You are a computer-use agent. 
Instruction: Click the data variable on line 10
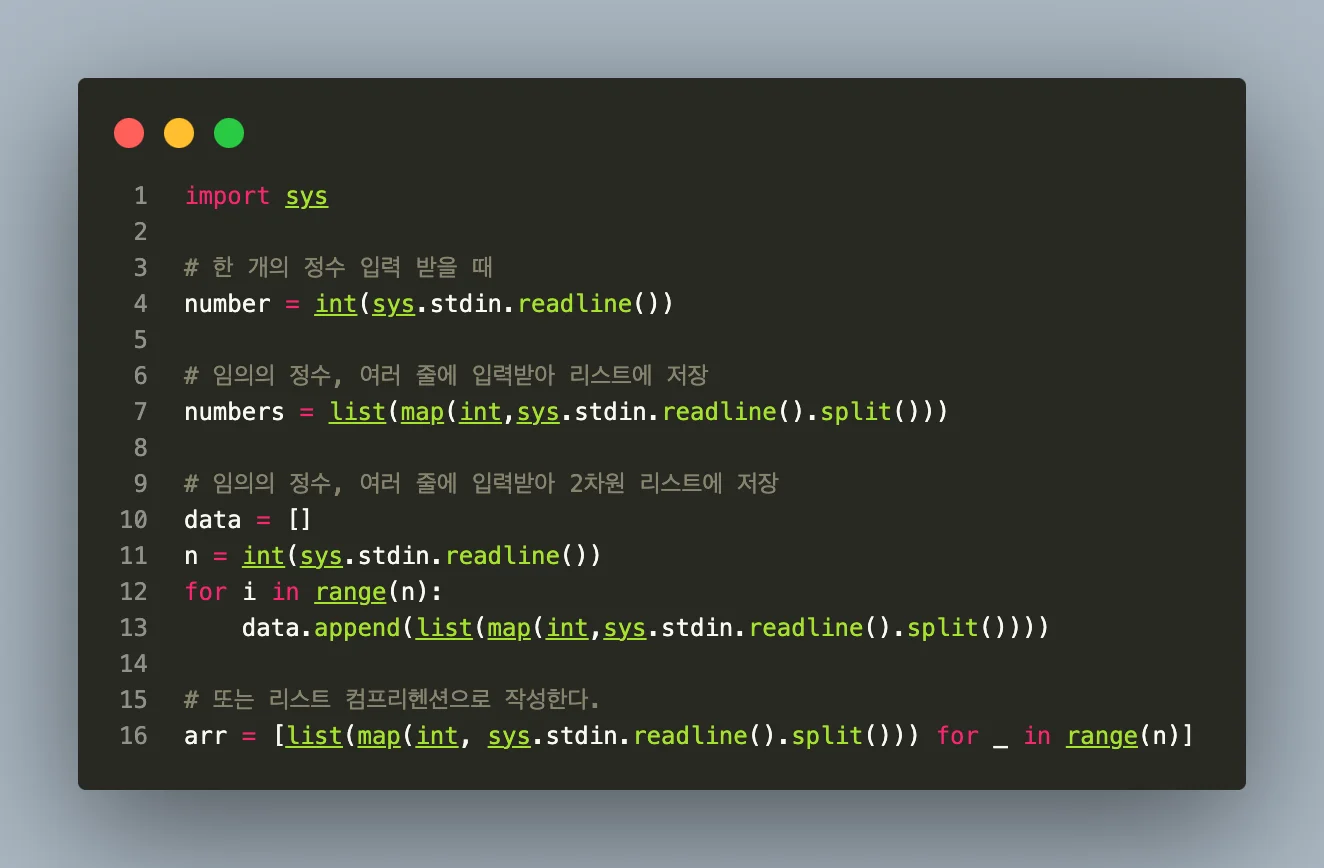tap(213, 519)
